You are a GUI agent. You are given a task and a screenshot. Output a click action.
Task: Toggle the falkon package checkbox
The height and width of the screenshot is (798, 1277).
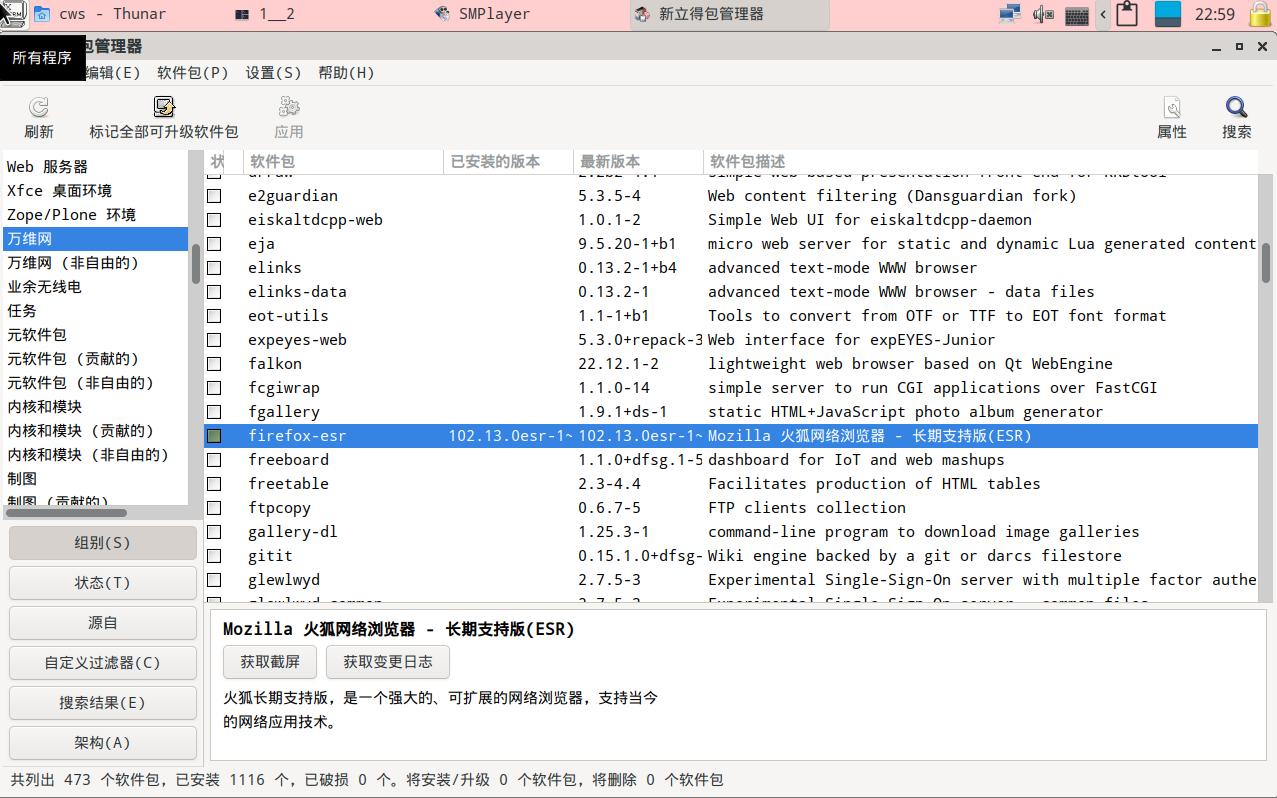214,364
